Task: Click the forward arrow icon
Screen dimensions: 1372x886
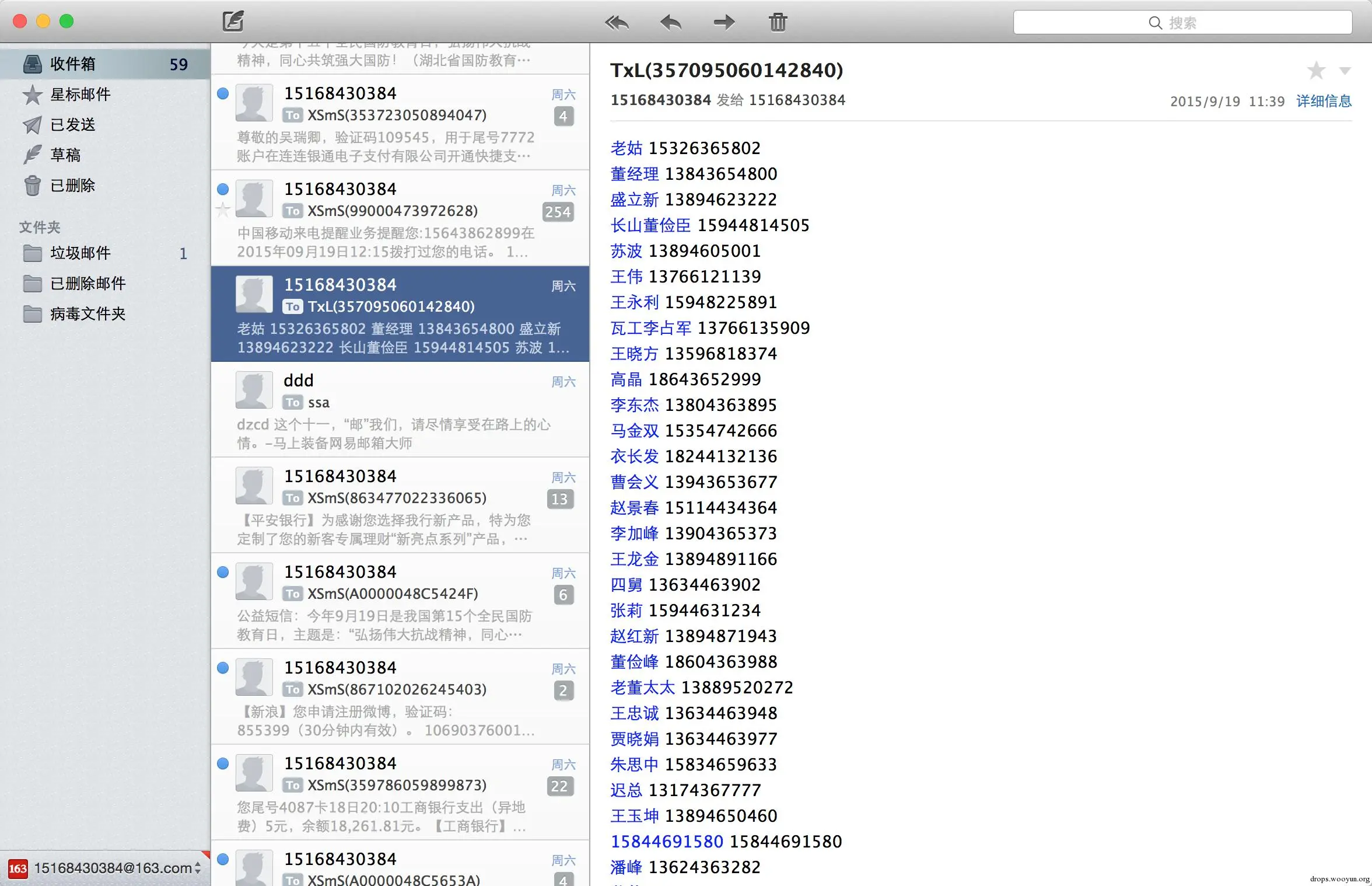Action: tap(724, 23)
